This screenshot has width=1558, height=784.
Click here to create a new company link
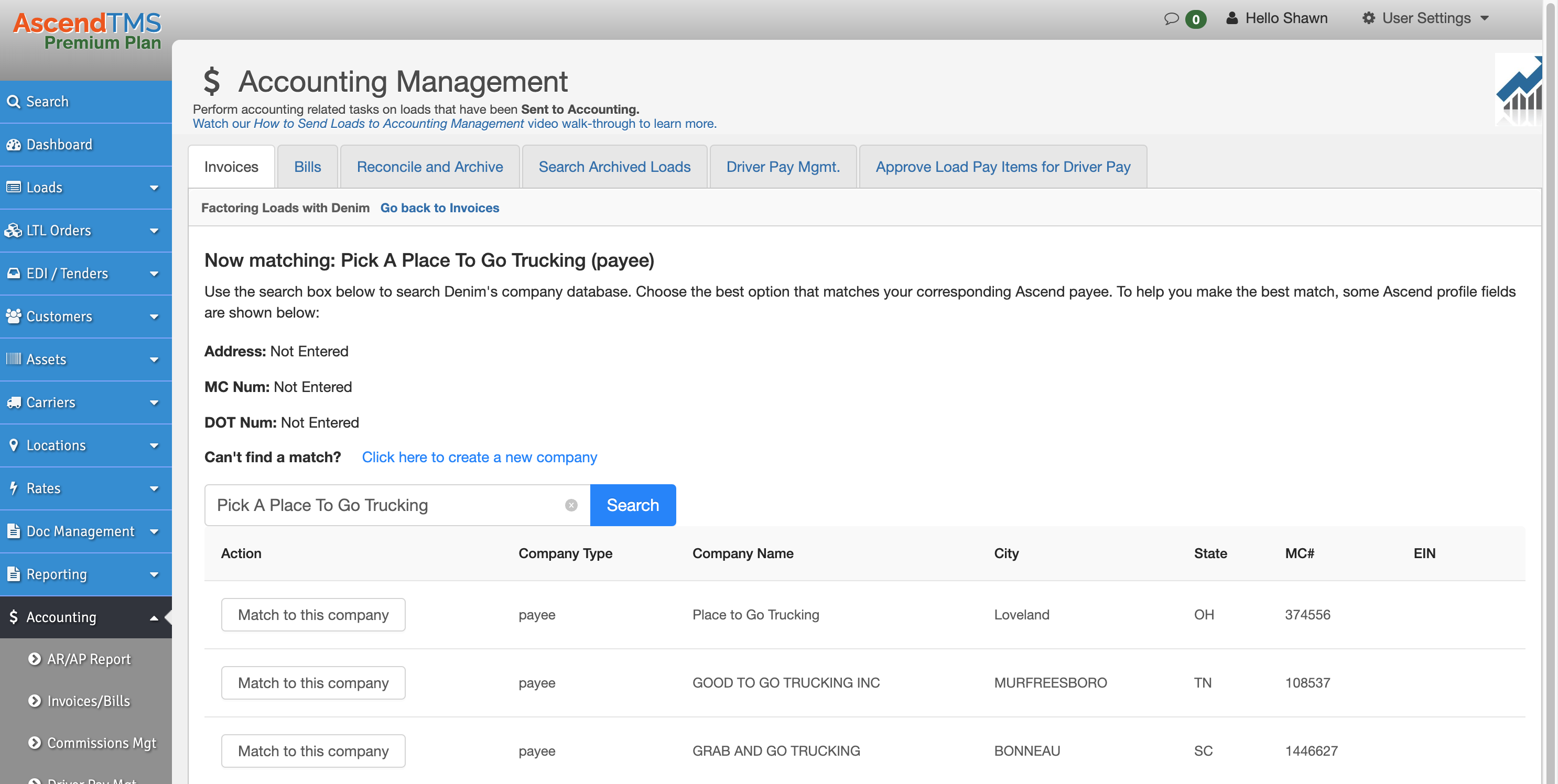(479, 457)
